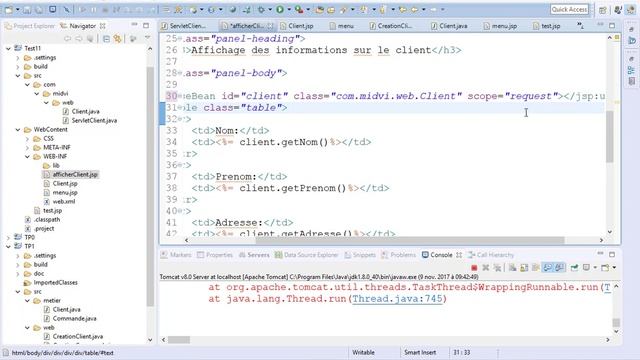The width and height of the screenshot is (640, 360).
Task: Click the New file toolbar icon
Action: pos(9,9)
